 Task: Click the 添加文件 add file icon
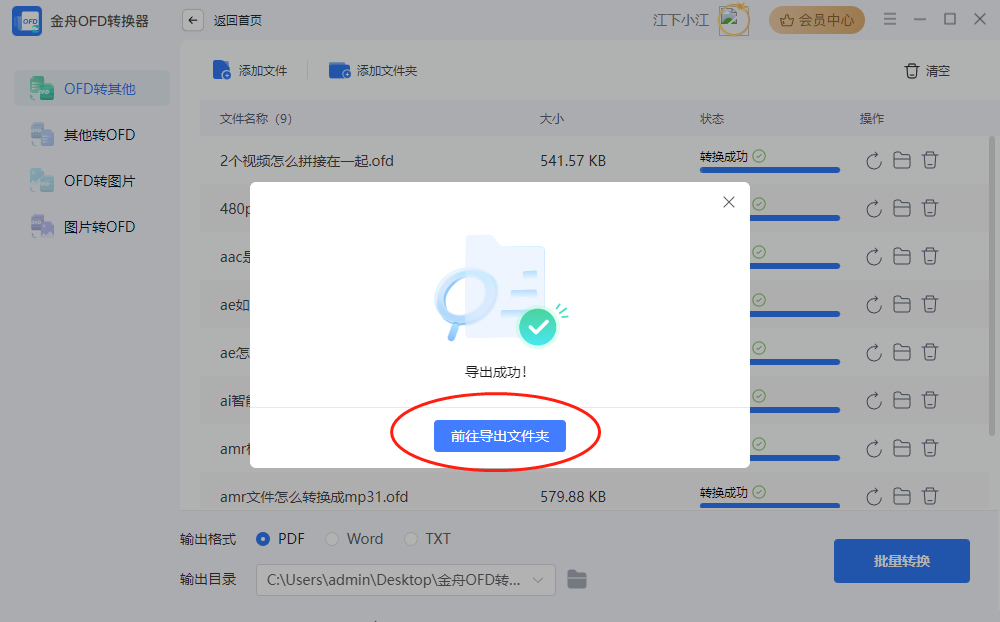click(x=224, y=70)
